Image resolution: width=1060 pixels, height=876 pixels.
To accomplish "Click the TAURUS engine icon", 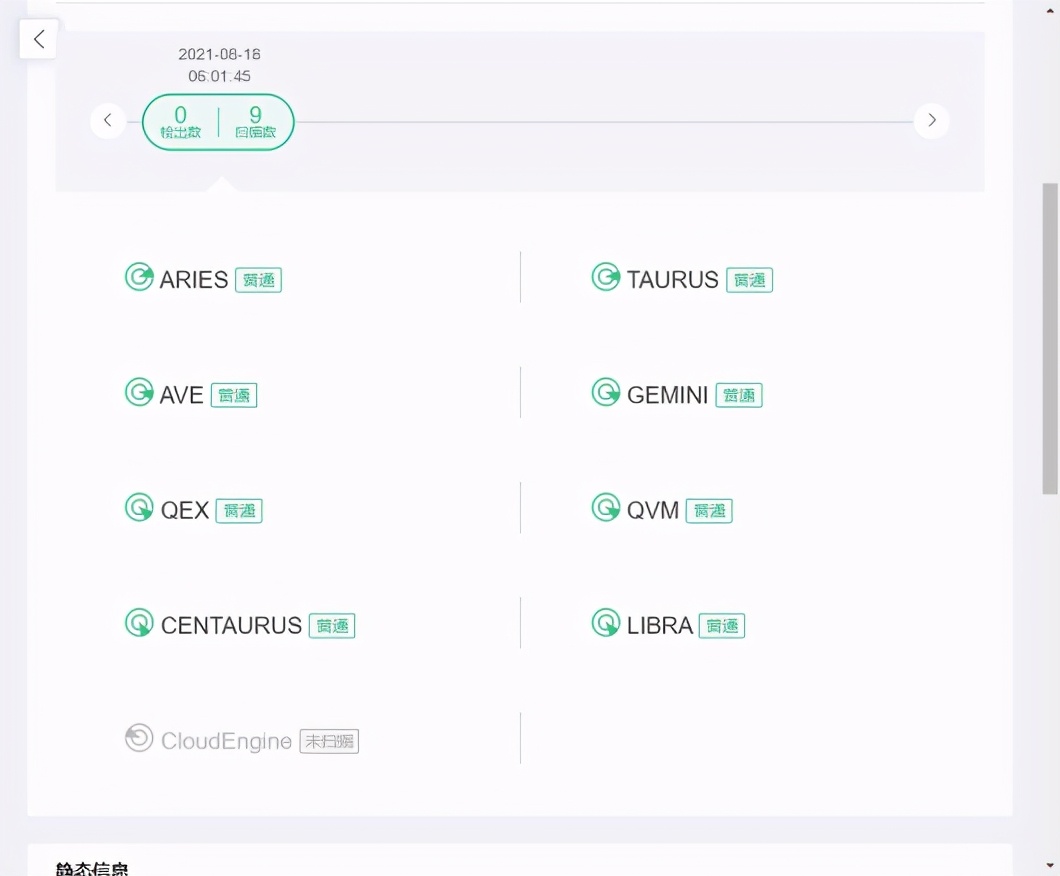I will click(606, 279).
